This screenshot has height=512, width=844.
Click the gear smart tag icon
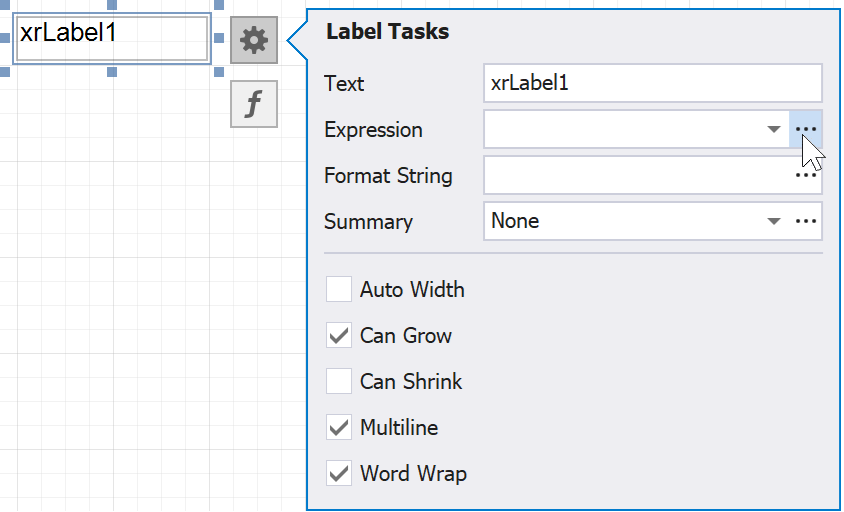click(254, 40)
